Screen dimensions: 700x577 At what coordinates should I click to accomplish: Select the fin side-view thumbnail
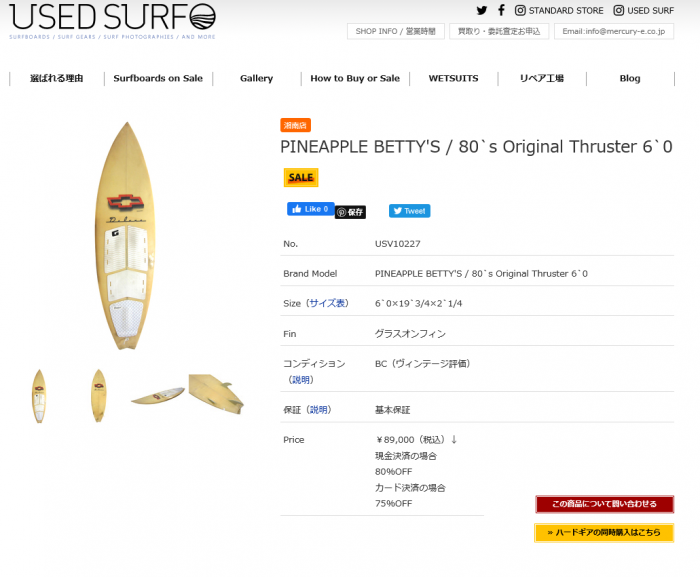click(216, 392)
